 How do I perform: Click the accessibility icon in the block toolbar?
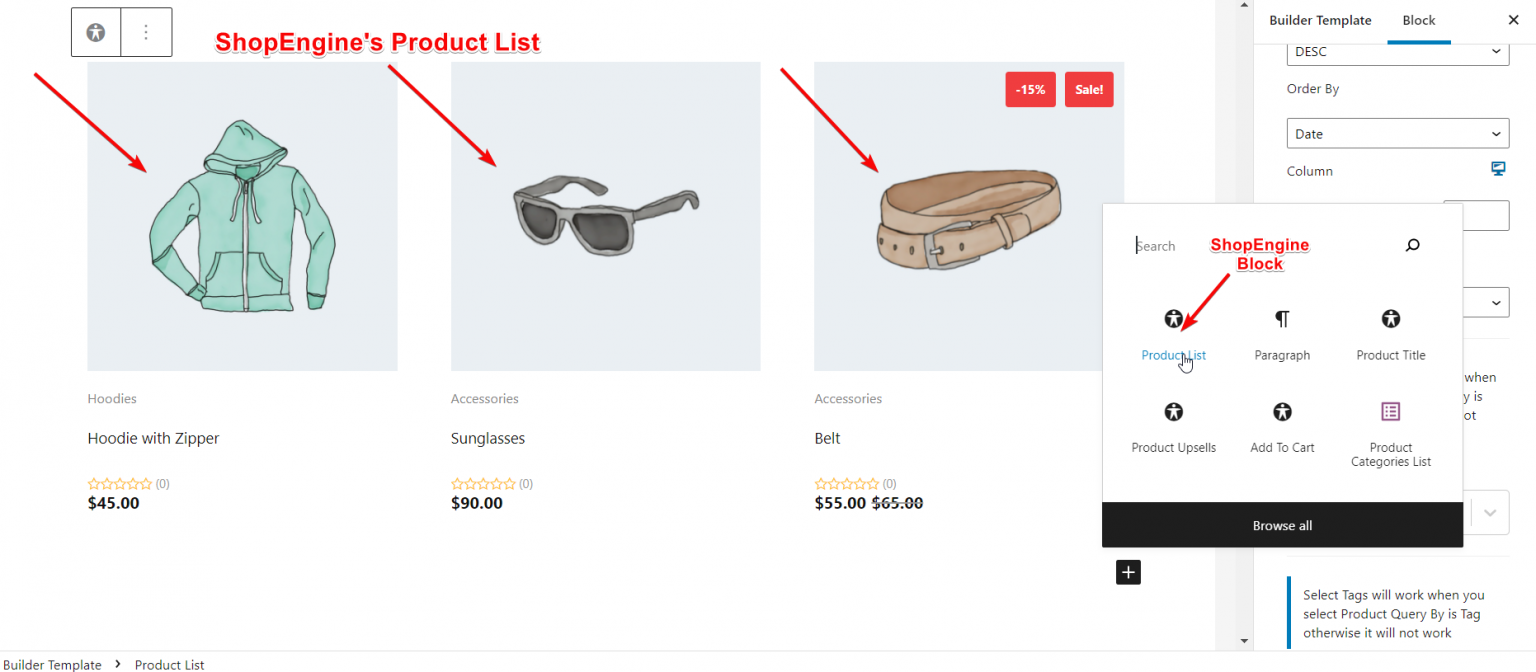click(x=95, y=32)
